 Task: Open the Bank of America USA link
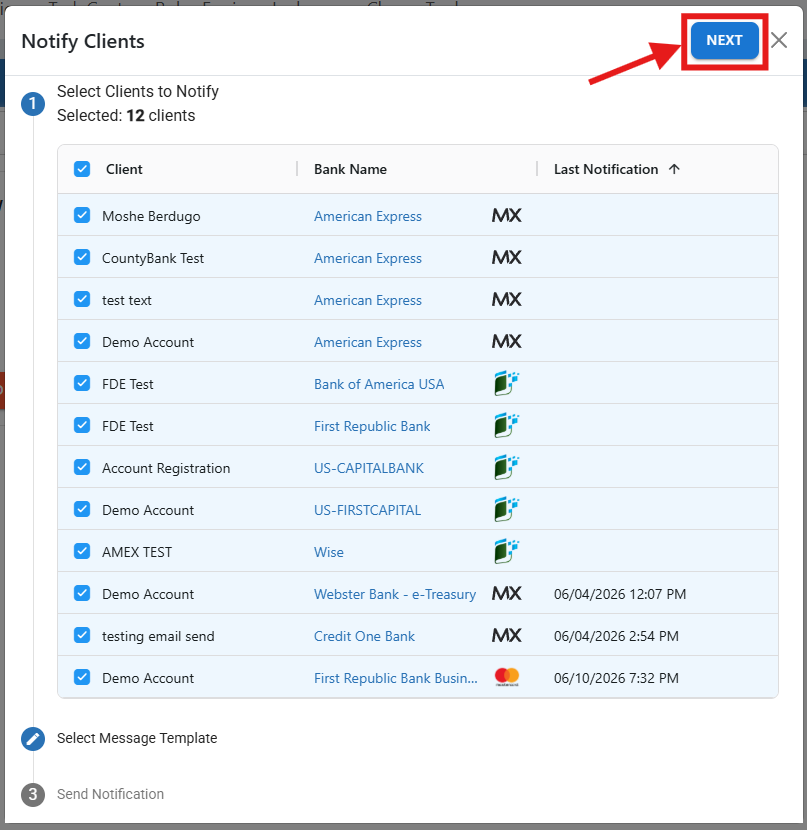click(x=379, y=384)
